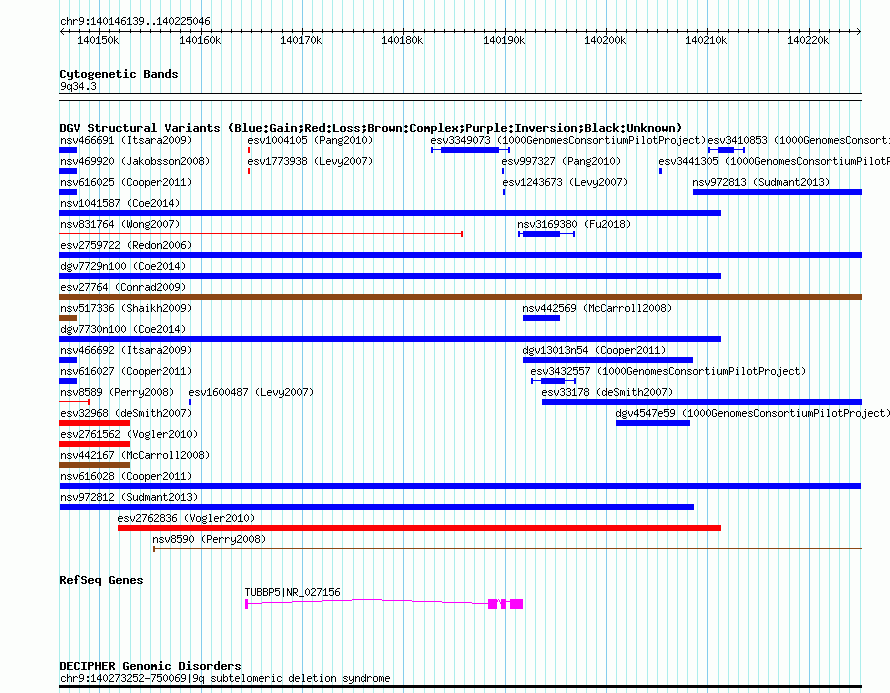
Task: Click the esv3410853 variant label
Action: pos(799,140)
